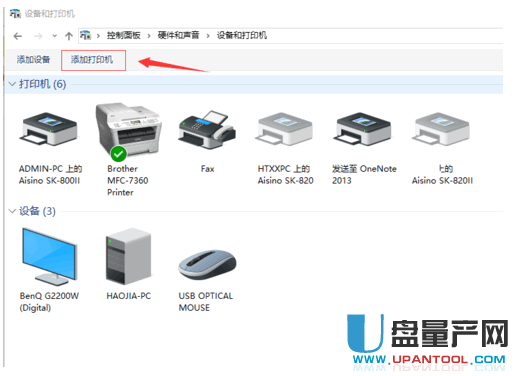Click 添加设备 toolbar button

33,60
